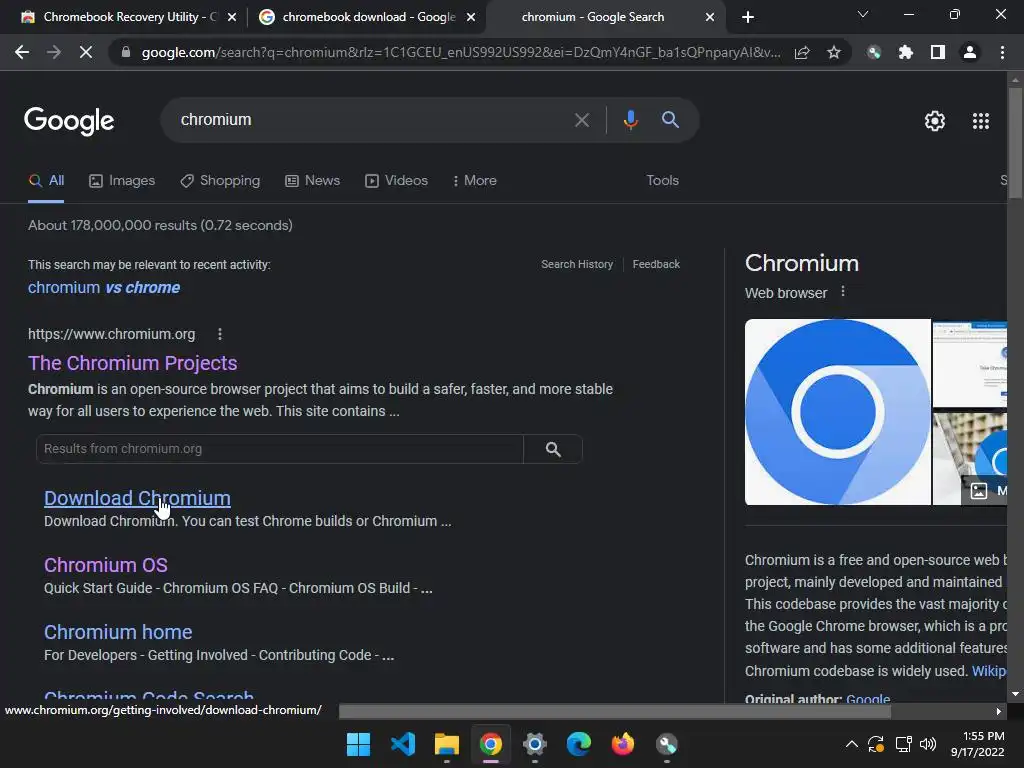Show hidden system tray icons
The width and height of the screenshot is (1024, 768).
[852, 744]
